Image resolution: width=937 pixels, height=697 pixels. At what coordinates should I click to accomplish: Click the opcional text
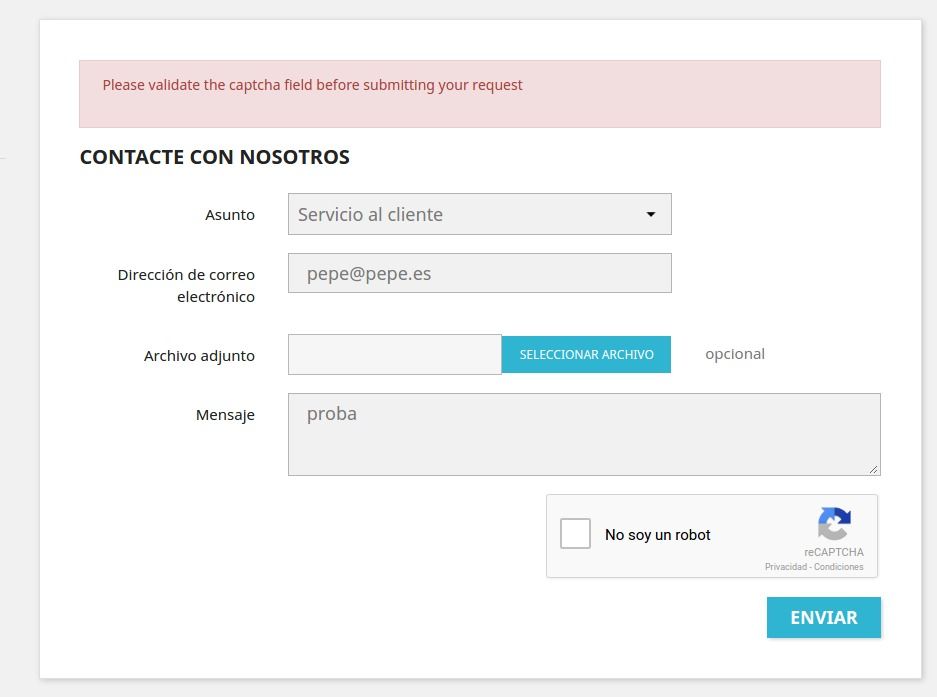(x=734, y=354)
